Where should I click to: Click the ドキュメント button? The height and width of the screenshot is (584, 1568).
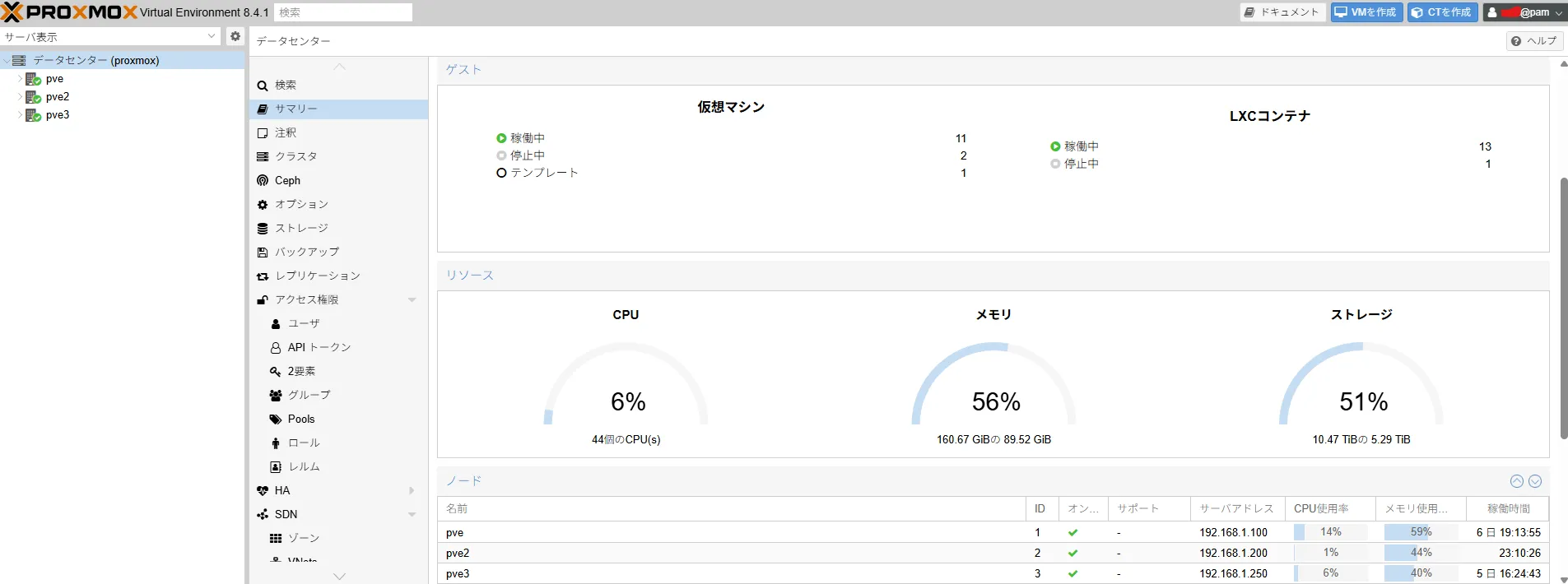click(1282, 12)
